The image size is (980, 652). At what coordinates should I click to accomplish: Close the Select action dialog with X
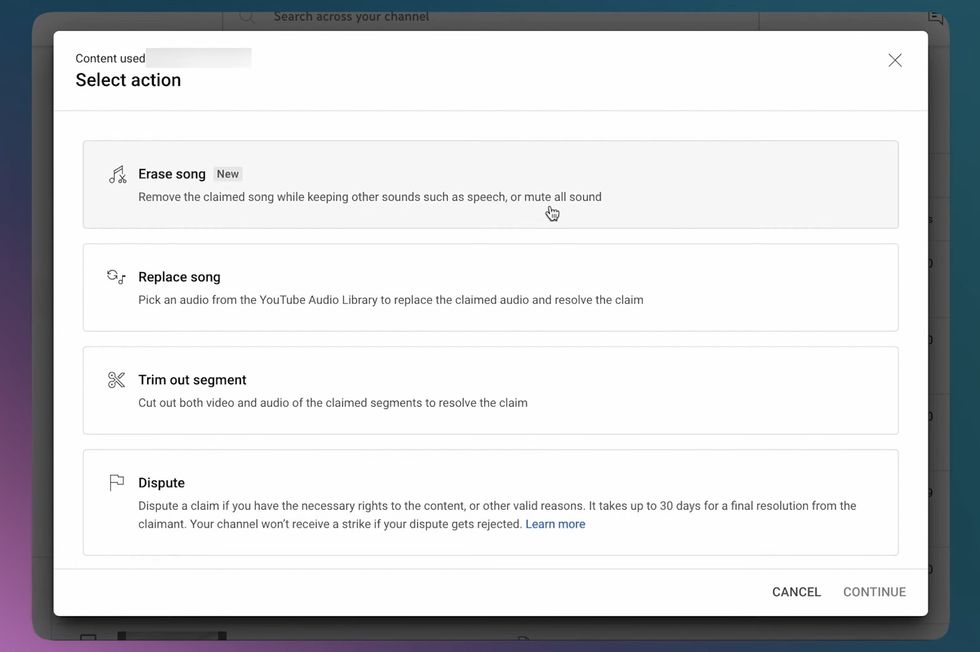[895, 60]
